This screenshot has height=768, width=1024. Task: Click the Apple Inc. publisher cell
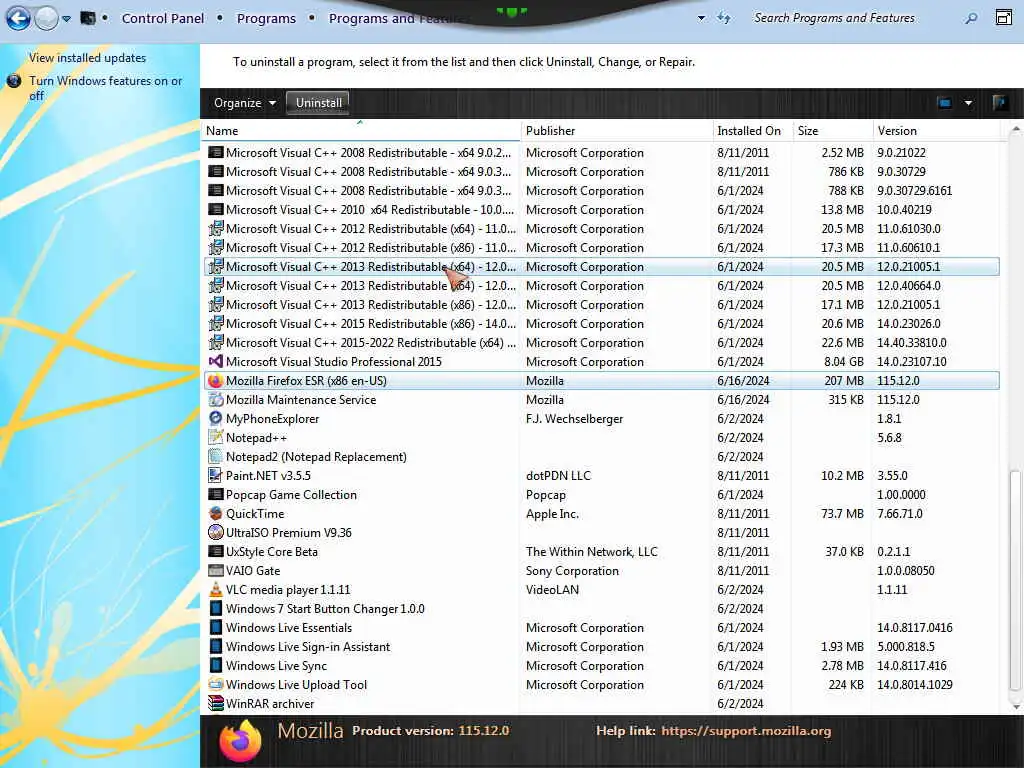[x=552, y=513]
